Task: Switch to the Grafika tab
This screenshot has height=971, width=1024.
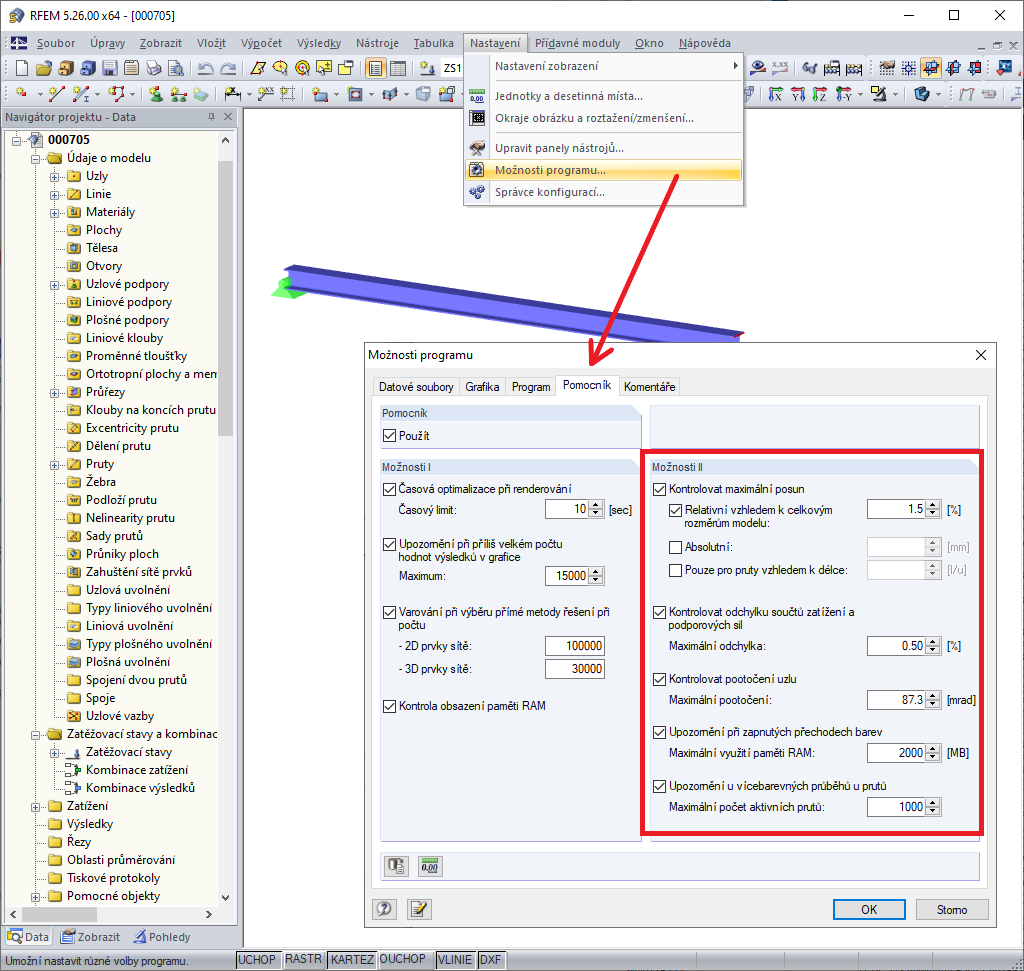Action: click(482, 387)
